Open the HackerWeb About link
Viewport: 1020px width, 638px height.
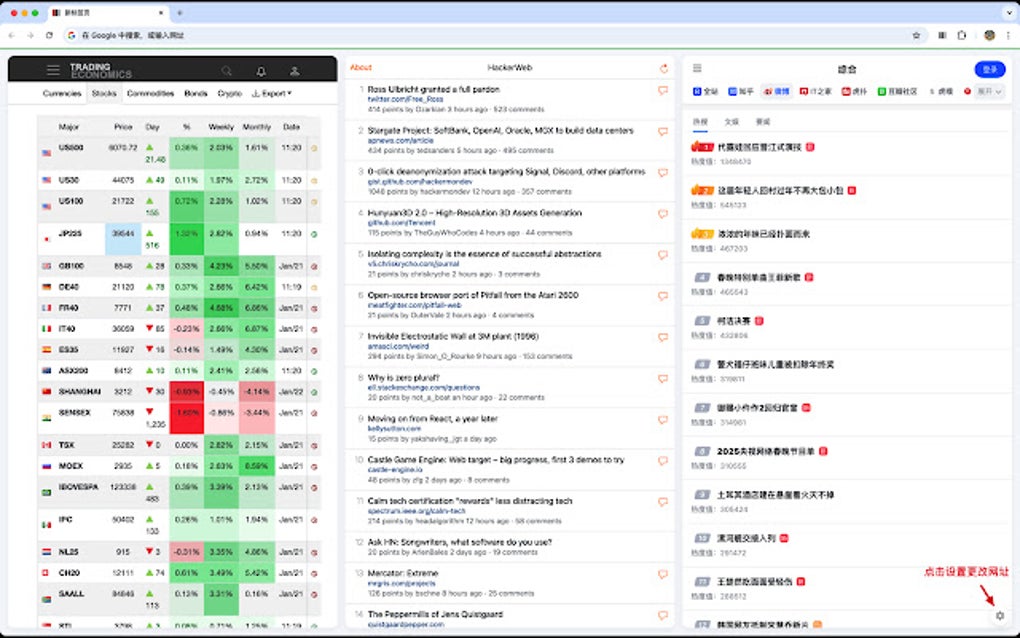[360, 68]
